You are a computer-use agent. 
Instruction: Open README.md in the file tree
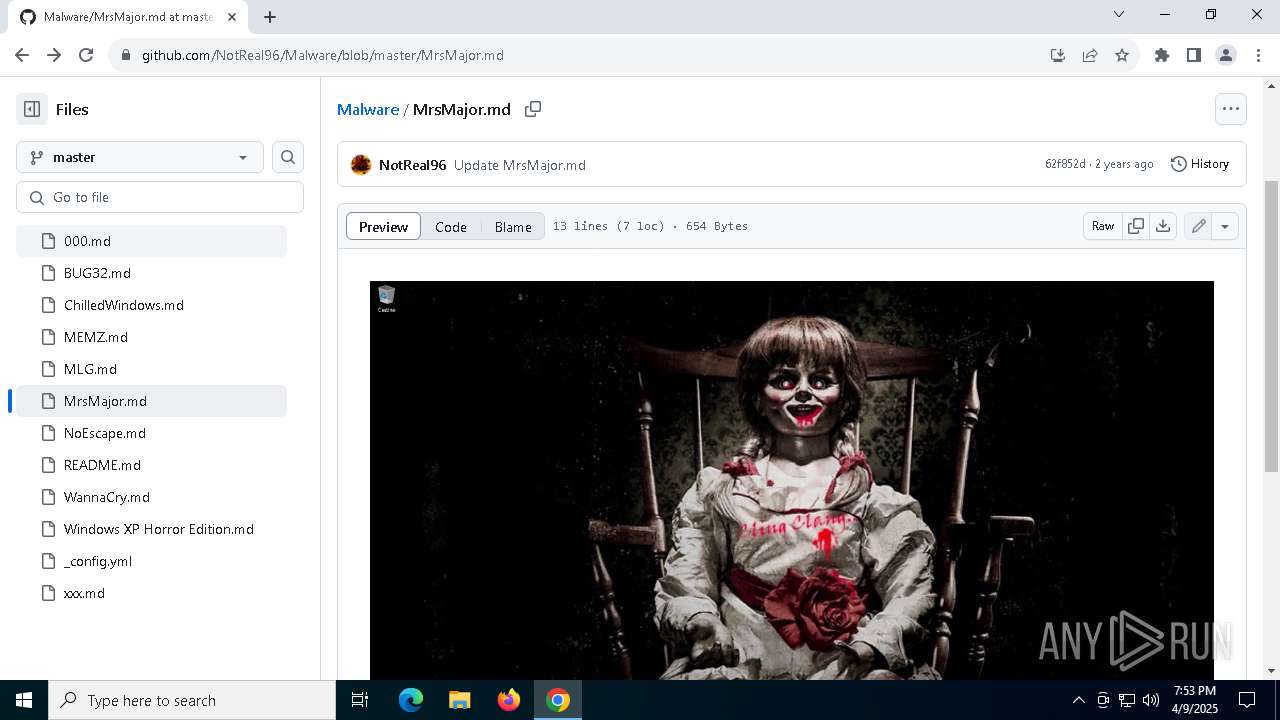(152, 465)
